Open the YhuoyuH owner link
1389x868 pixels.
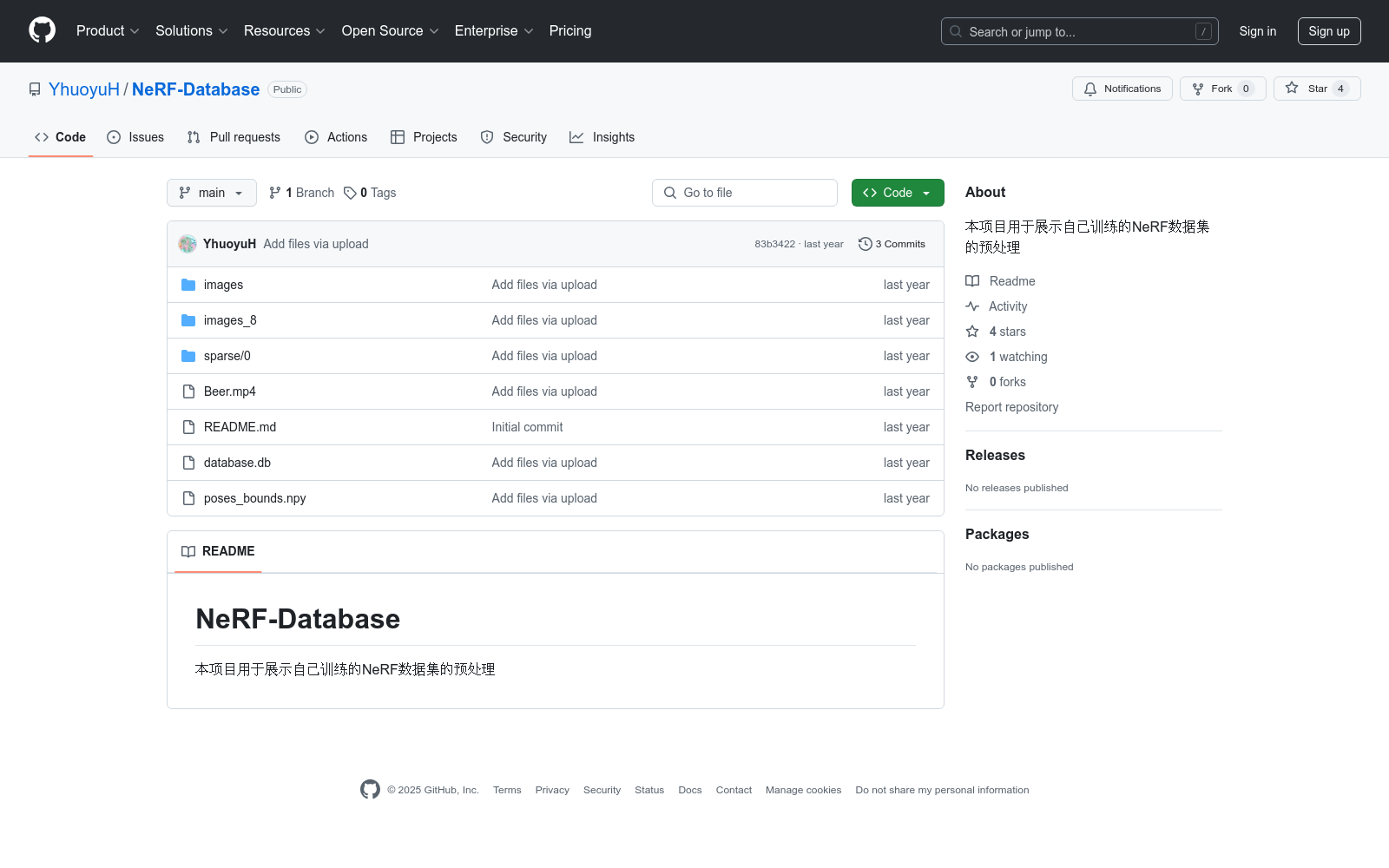point(84,89)
